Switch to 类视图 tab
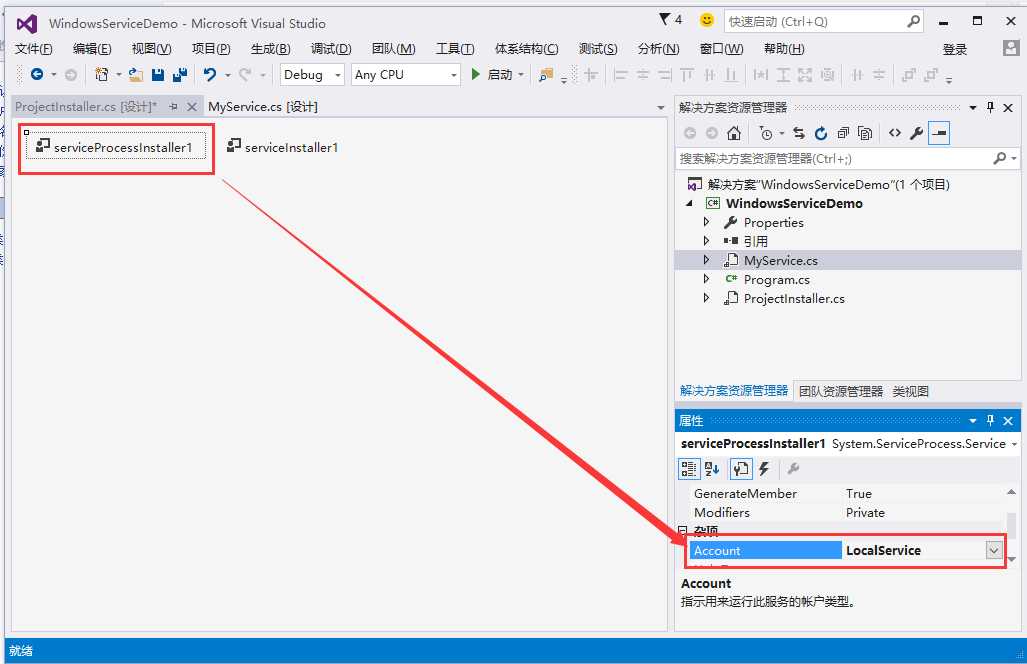The image size is (1027, 664). [x=910, y=392]
